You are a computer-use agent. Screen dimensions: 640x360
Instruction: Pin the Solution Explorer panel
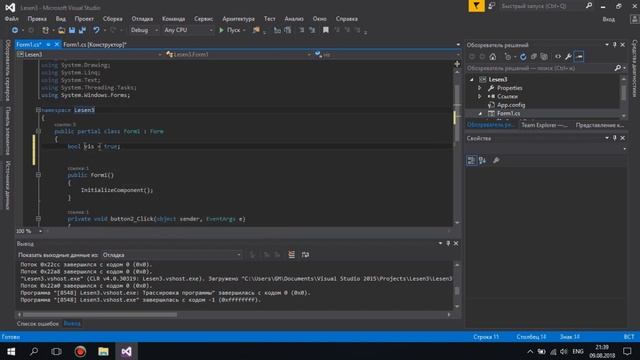[615, 44]
